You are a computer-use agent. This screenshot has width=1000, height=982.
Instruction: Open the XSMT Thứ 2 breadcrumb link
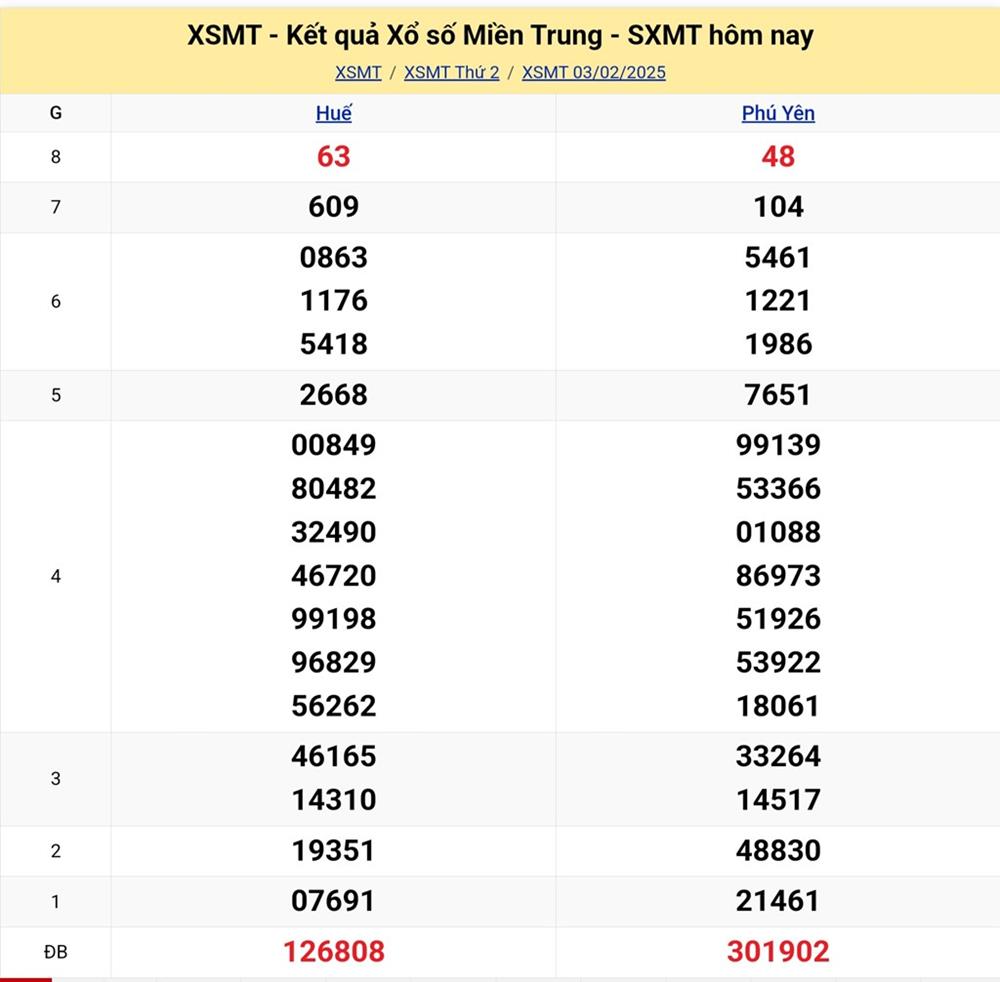point(451,72)
